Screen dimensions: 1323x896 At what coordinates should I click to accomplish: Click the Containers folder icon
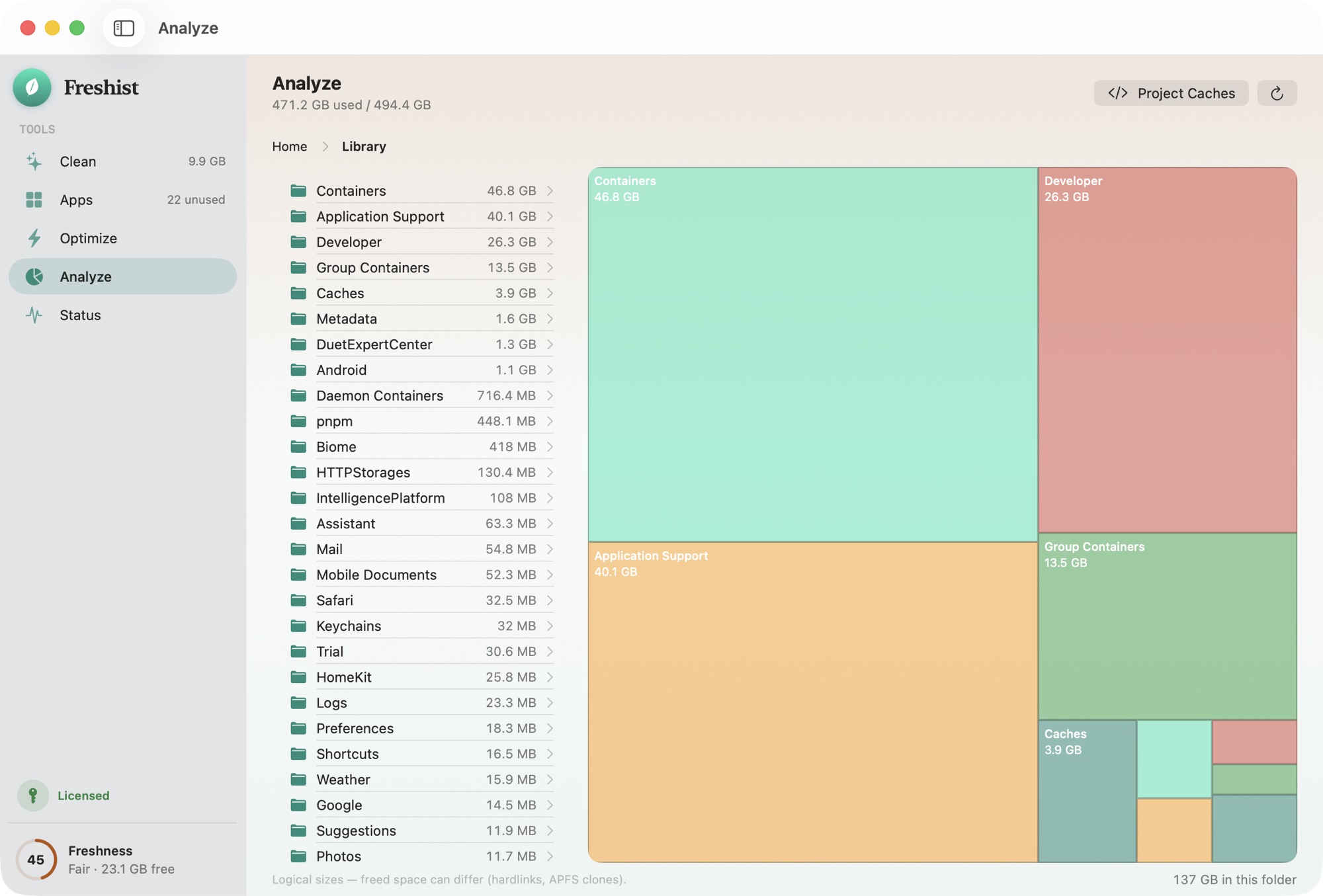[x=298, y=190]
